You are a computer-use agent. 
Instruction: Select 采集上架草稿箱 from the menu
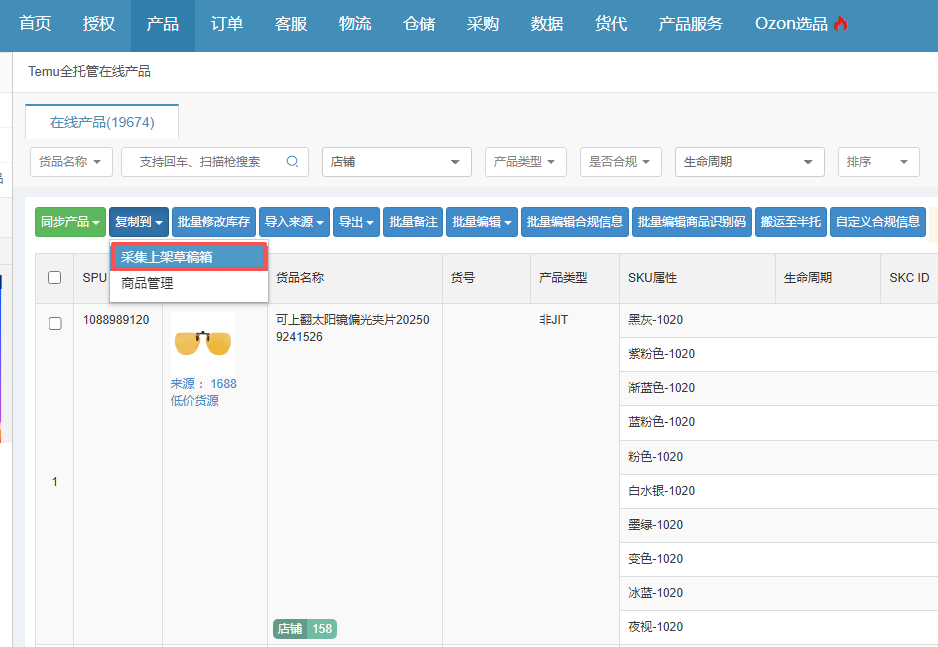pos(188,257)
